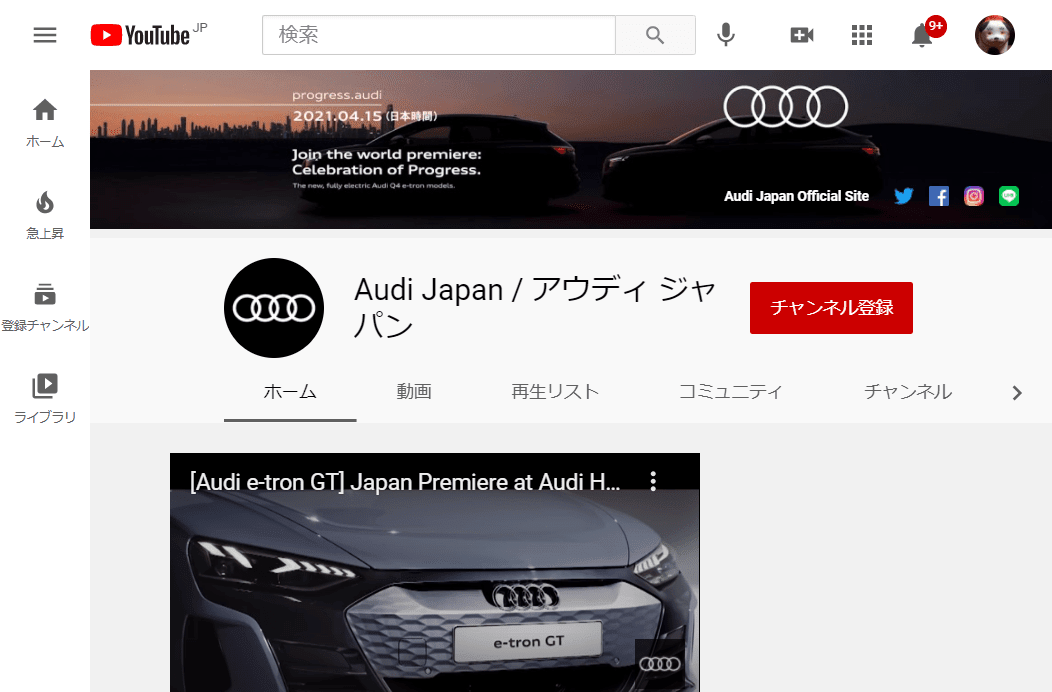Switch to the 再生リスト tab
The width and height of the screenshot is (1052, 692).
point(555,392)
